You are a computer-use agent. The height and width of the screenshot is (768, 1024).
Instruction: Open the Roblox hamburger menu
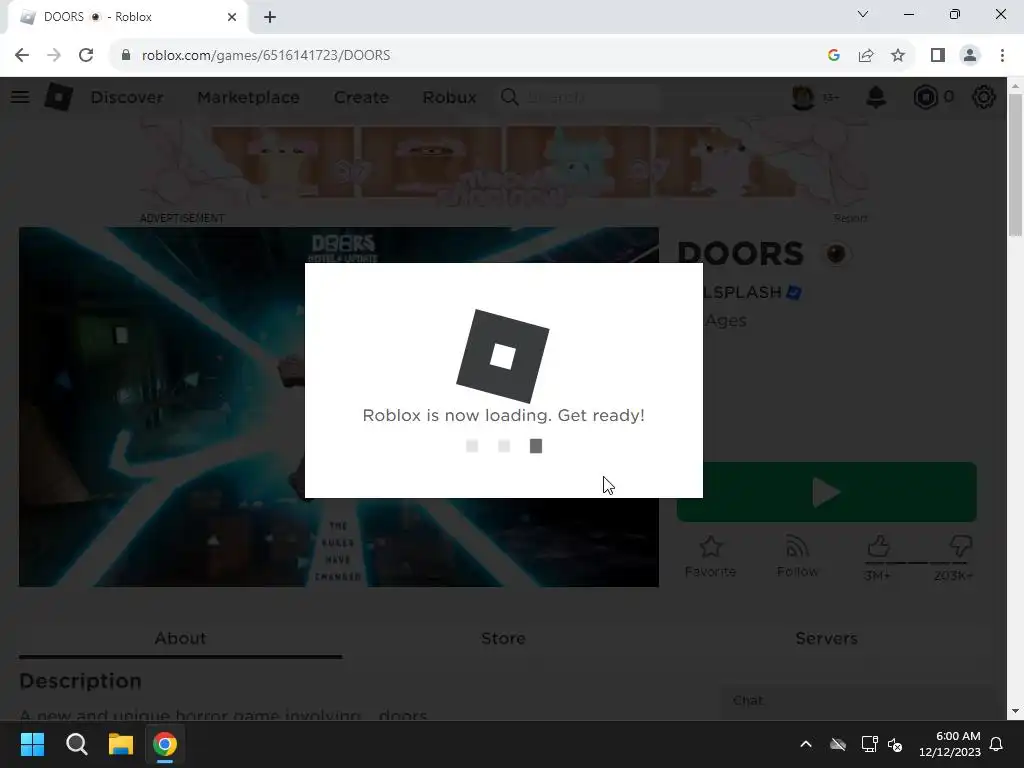(x=20, y=97)
